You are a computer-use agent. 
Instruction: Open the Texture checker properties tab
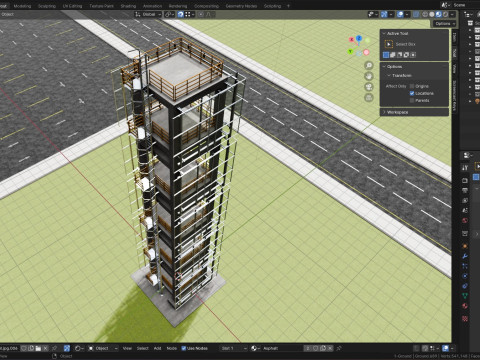point(465,319)
